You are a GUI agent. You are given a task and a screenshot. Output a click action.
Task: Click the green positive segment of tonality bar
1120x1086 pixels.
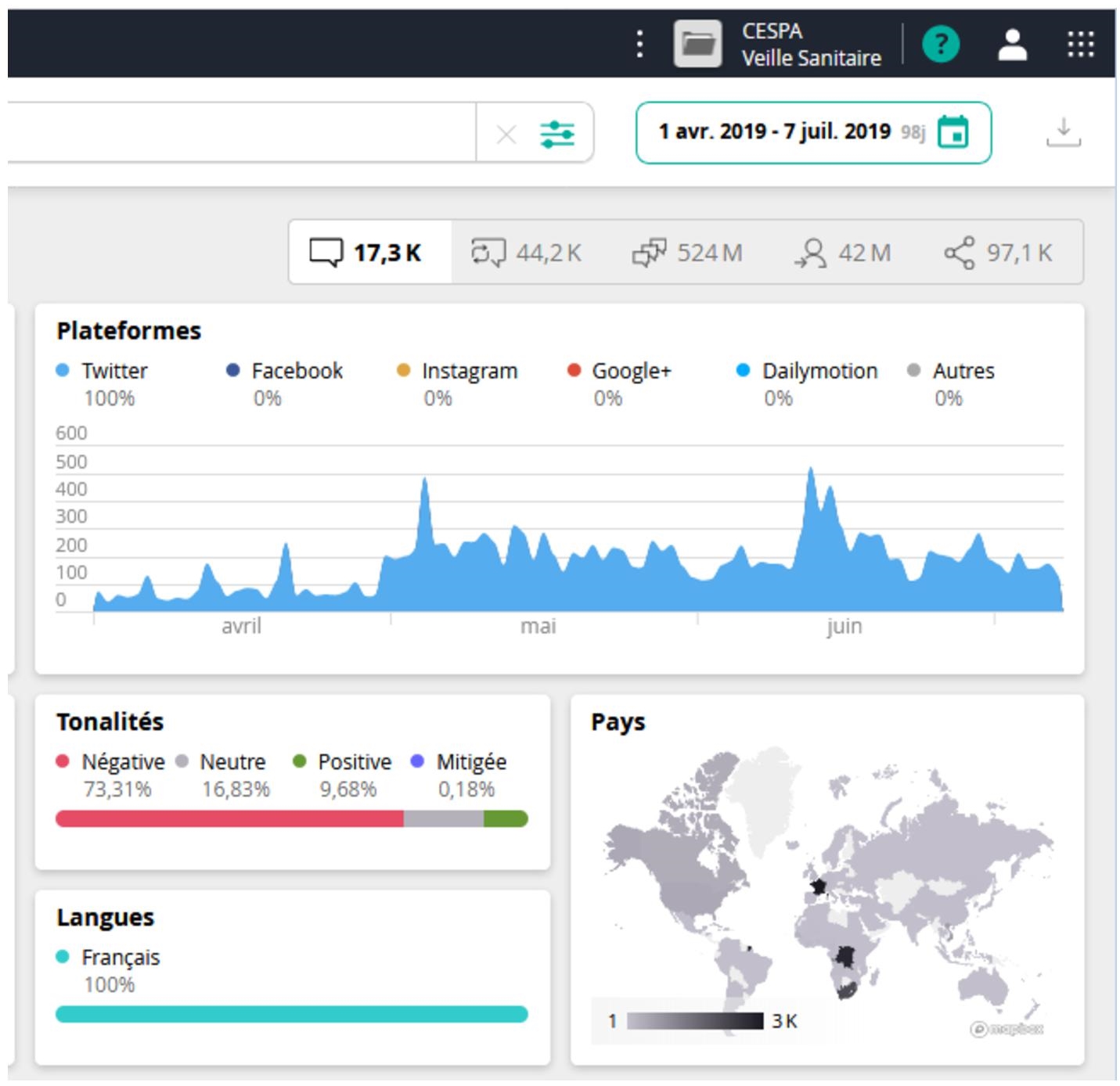(506, 818)
